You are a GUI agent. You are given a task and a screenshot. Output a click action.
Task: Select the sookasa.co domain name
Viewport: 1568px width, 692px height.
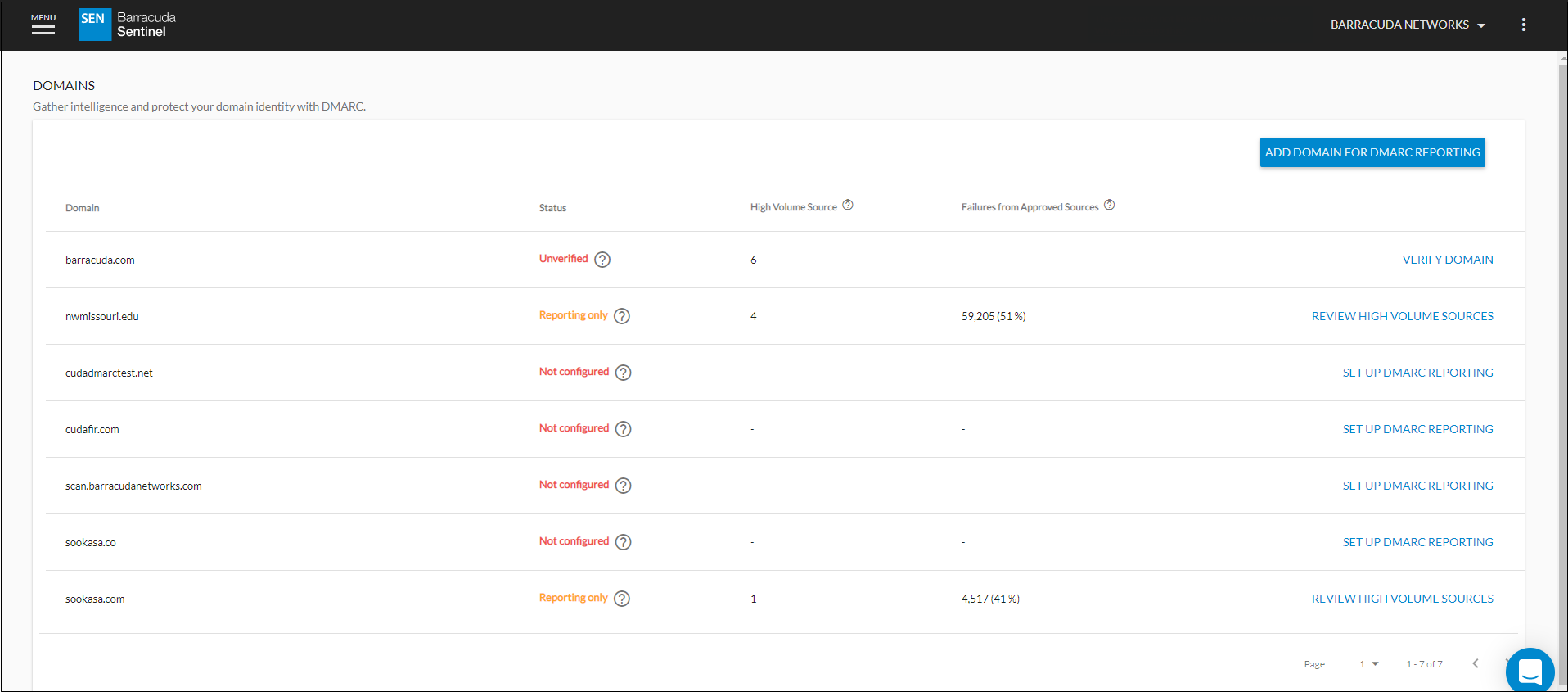[x=91, y=542]
